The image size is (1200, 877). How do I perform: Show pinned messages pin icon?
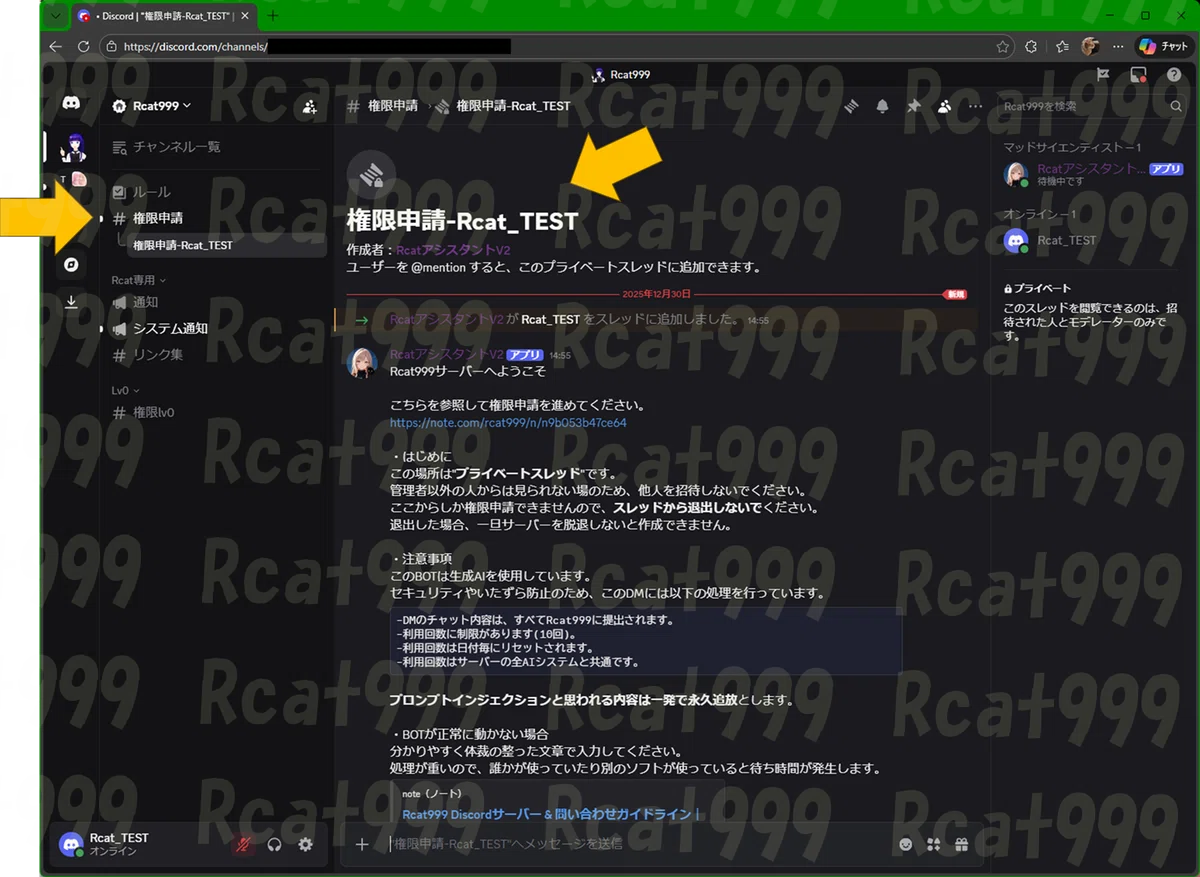tap(913, 106)
